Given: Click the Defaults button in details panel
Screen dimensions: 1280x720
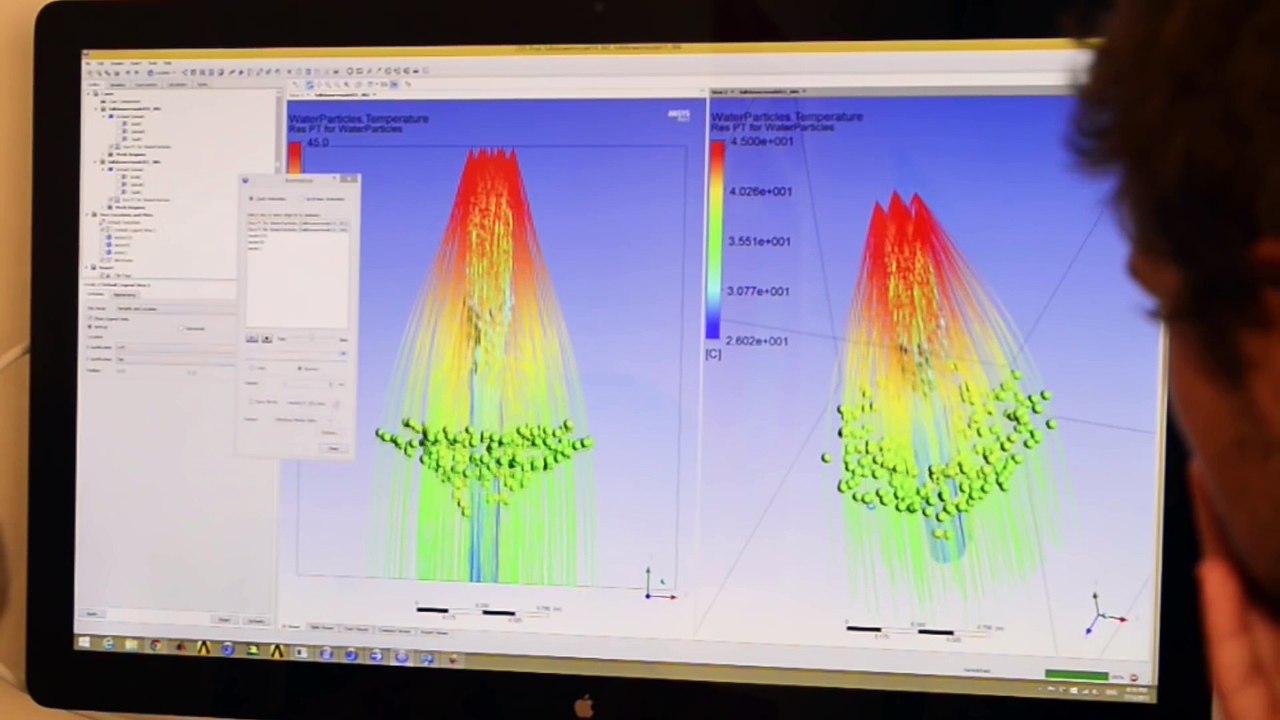Looking at the screenshot, I should pos(255,621).
